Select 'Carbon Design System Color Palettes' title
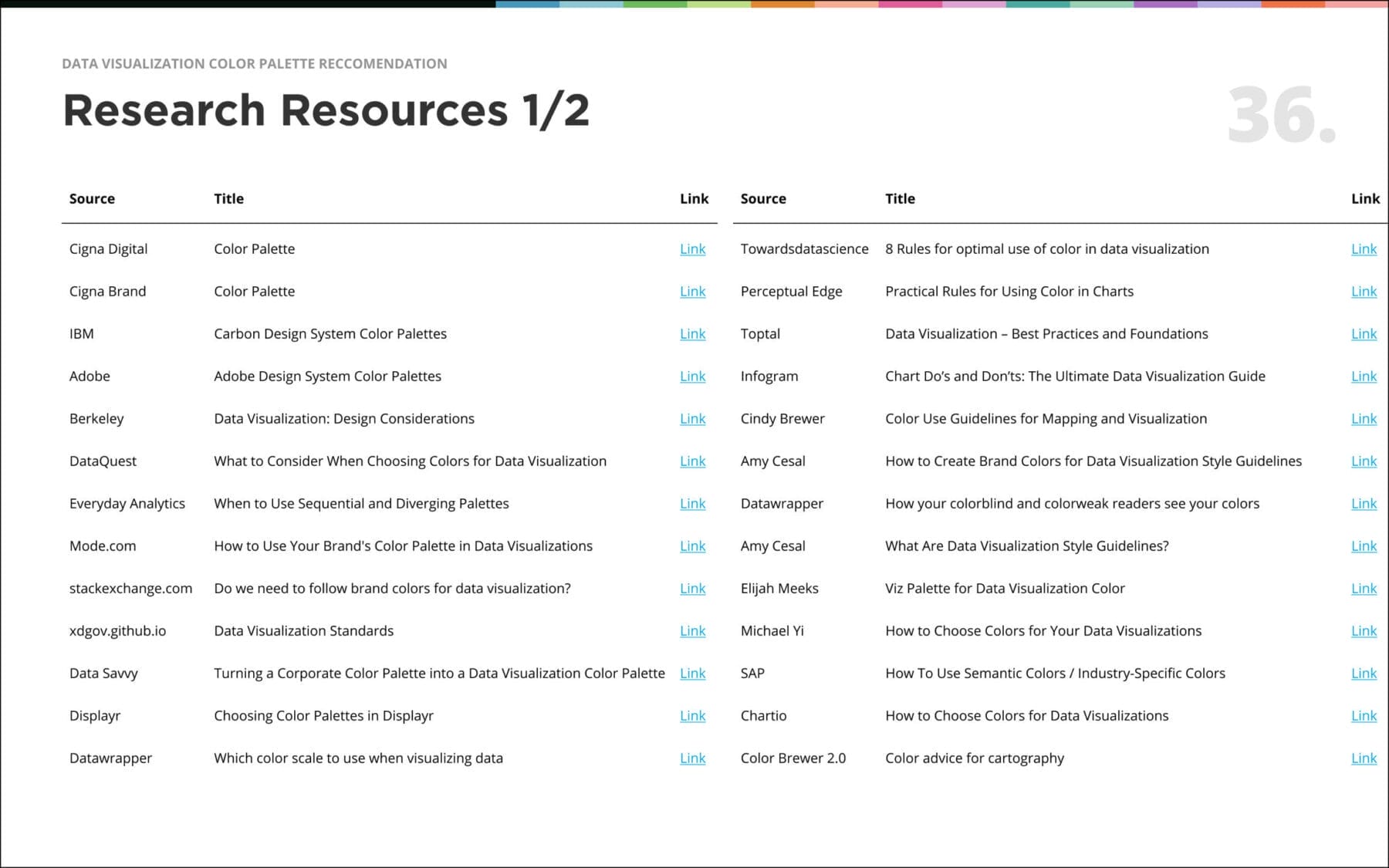The height and width of the screenshot is (868, 1389). click(330, 334)
